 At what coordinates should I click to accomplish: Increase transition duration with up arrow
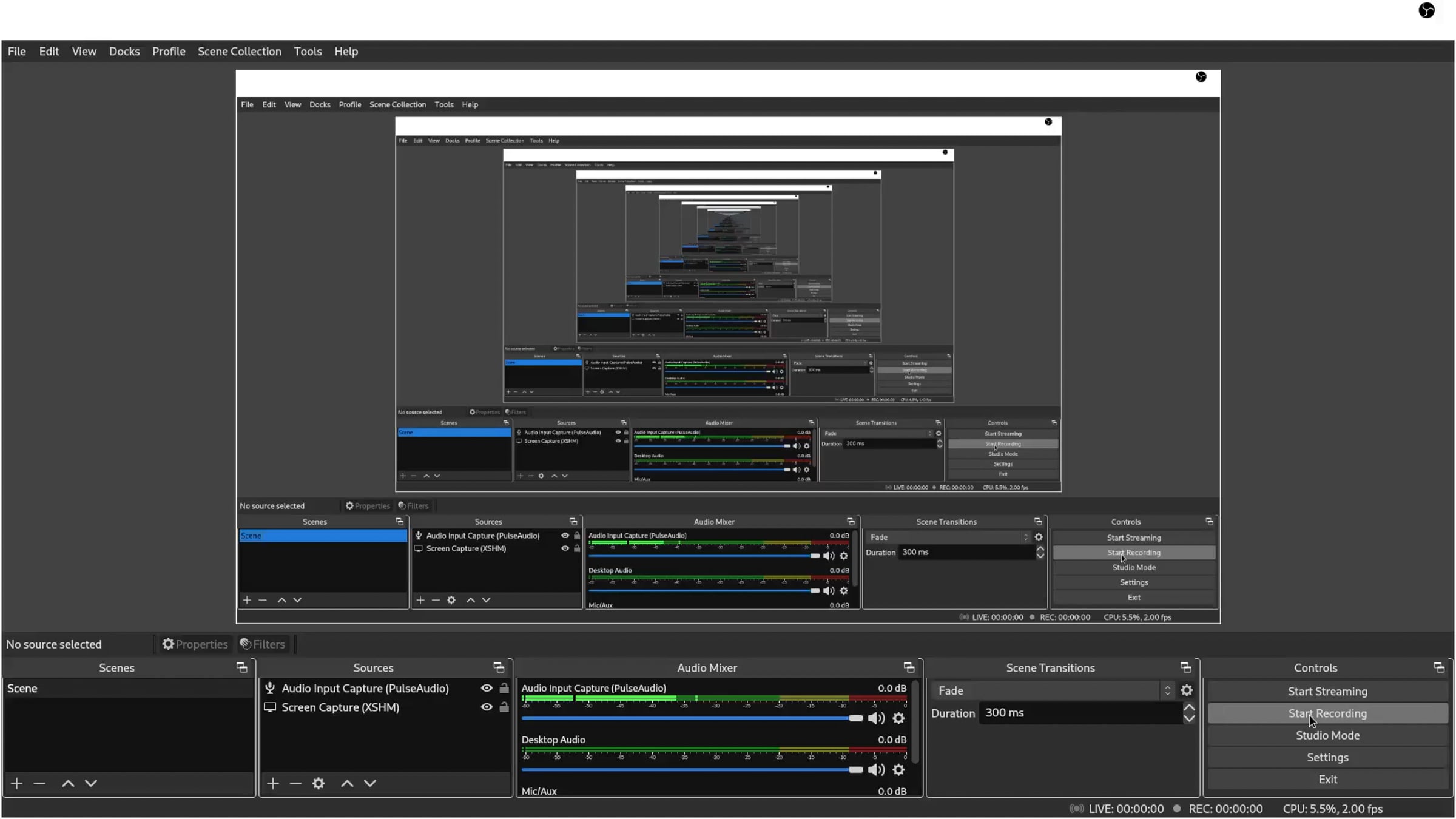(1189, 707)
